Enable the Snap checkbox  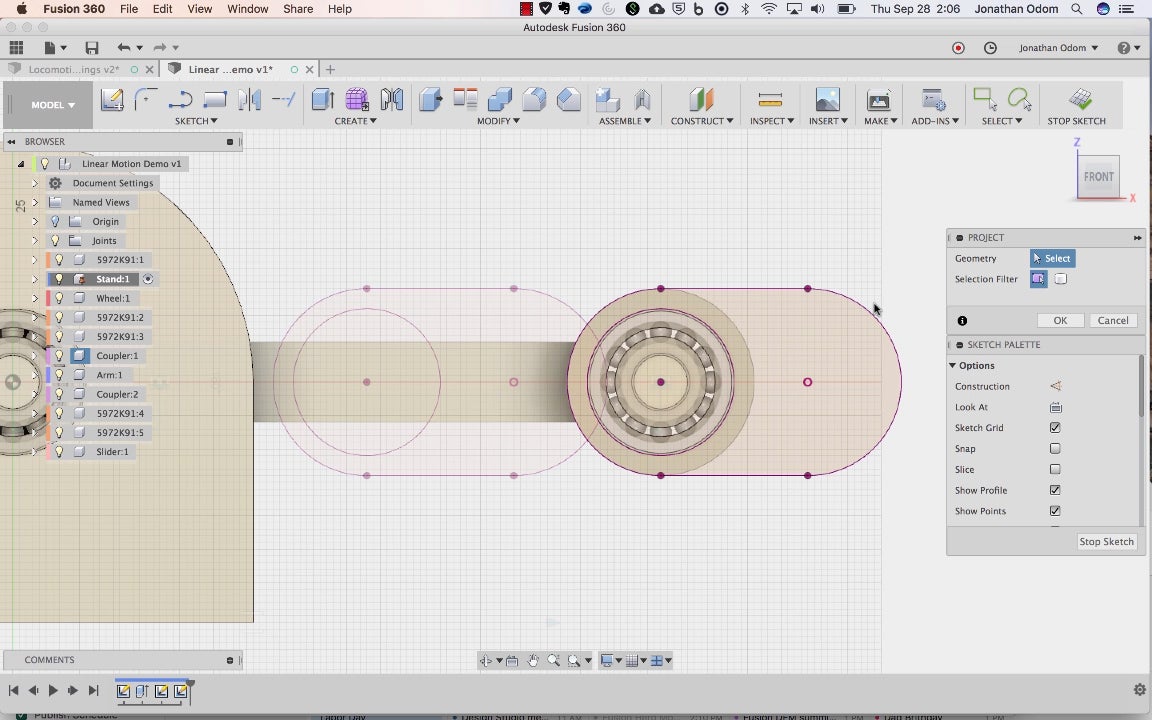[x=1055, y=449]
